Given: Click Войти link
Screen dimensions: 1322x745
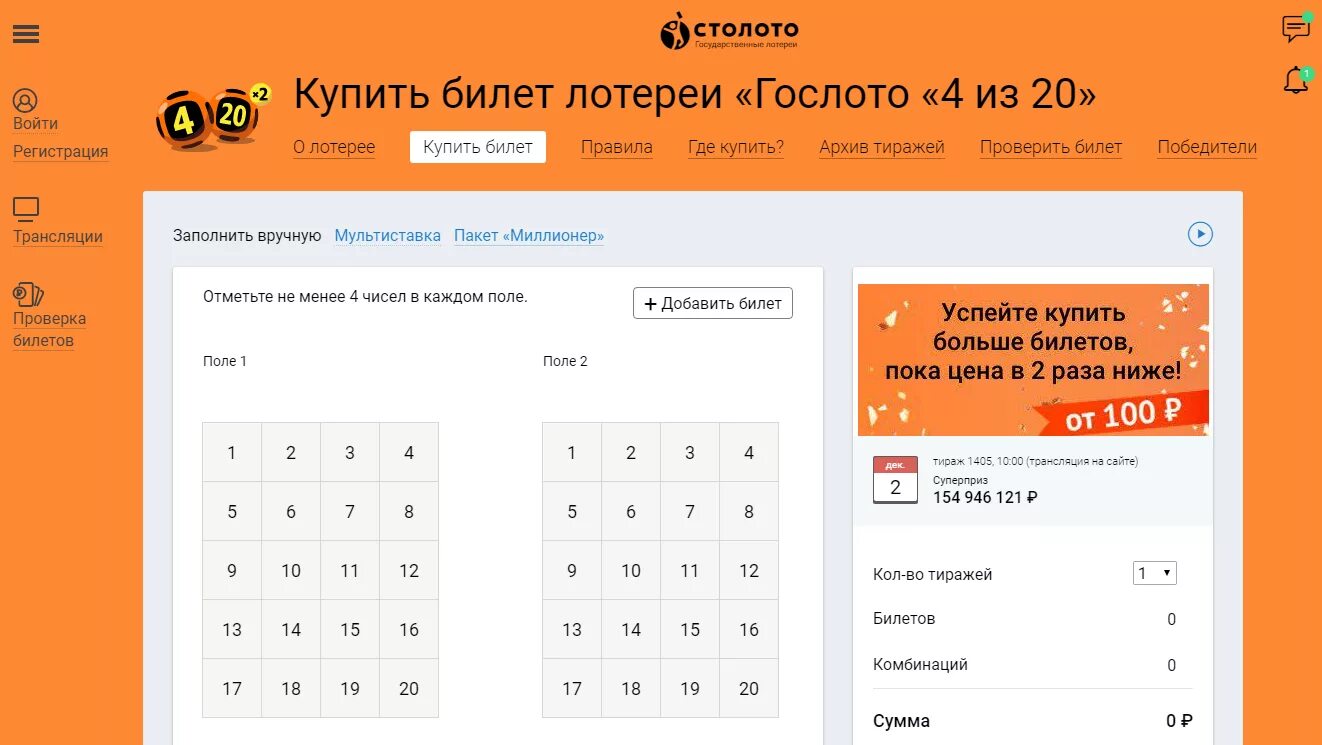Looking at the screenshot, I should pyautogui.click(x=35, y=124).
